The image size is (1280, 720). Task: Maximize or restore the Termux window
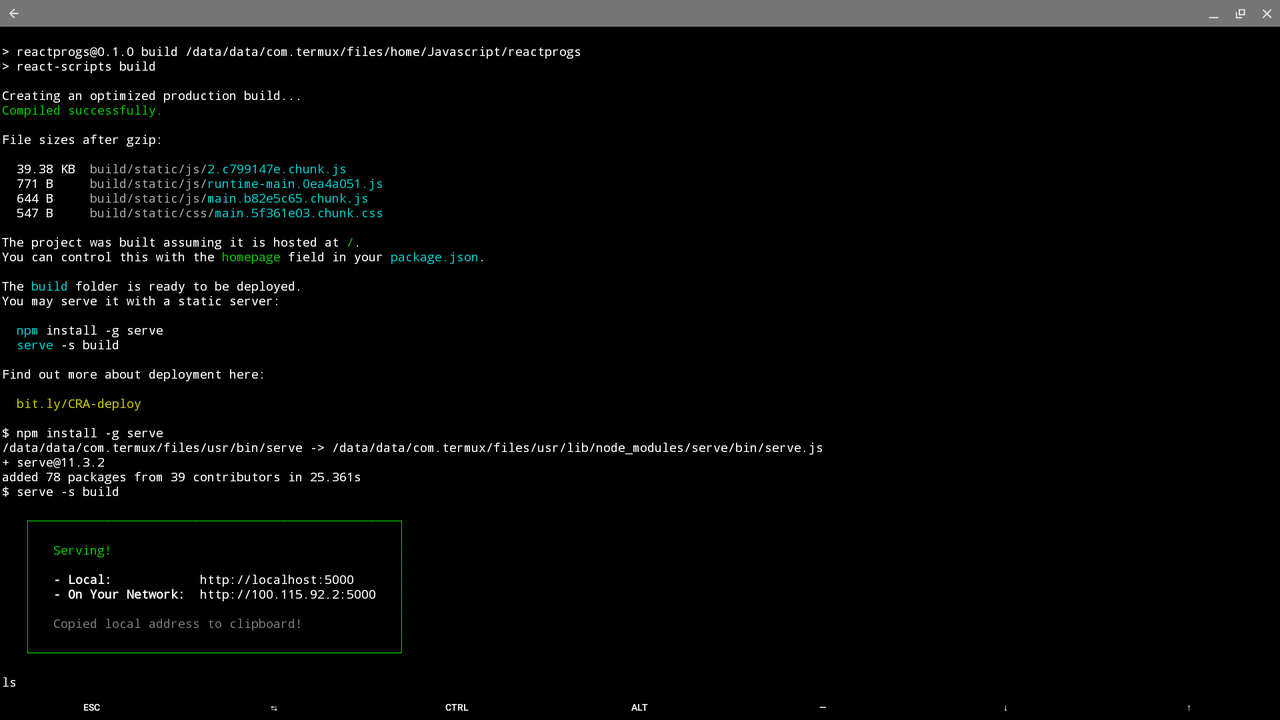point(1240,14)
